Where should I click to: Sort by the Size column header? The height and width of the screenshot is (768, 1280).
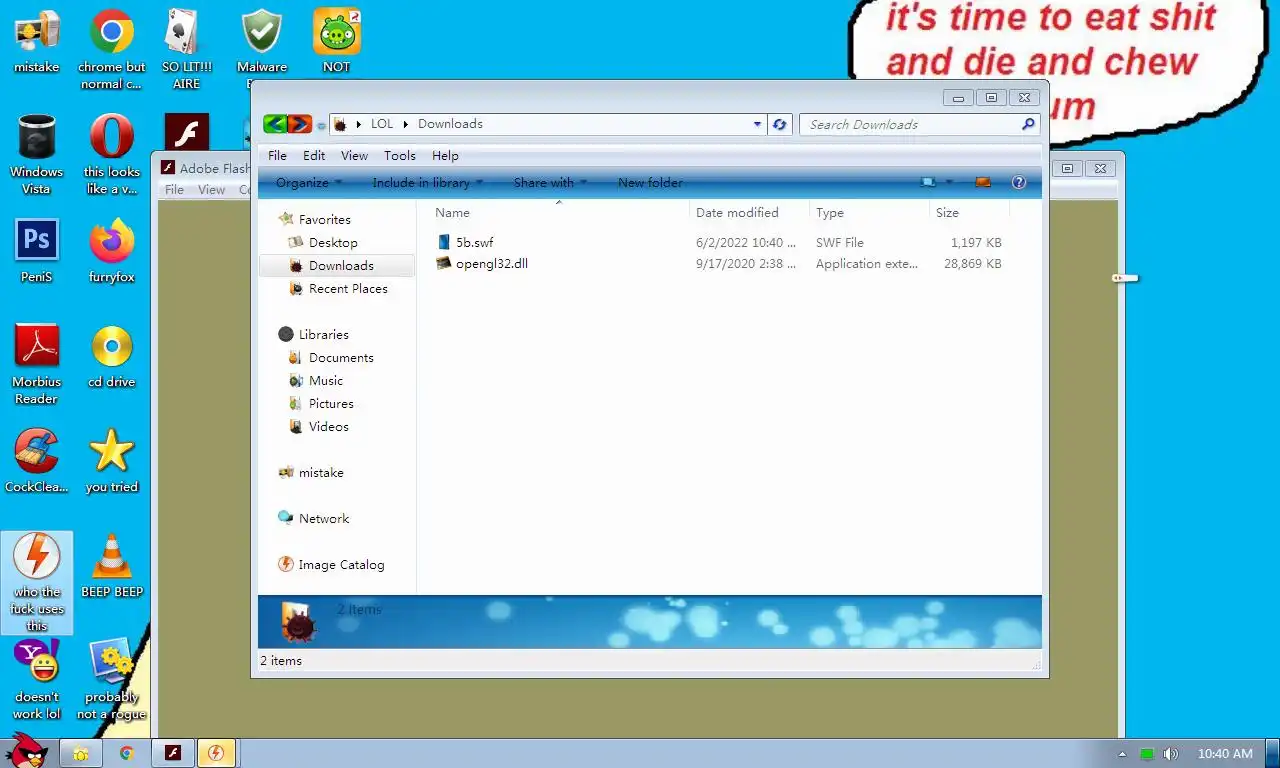coord(969,212)
